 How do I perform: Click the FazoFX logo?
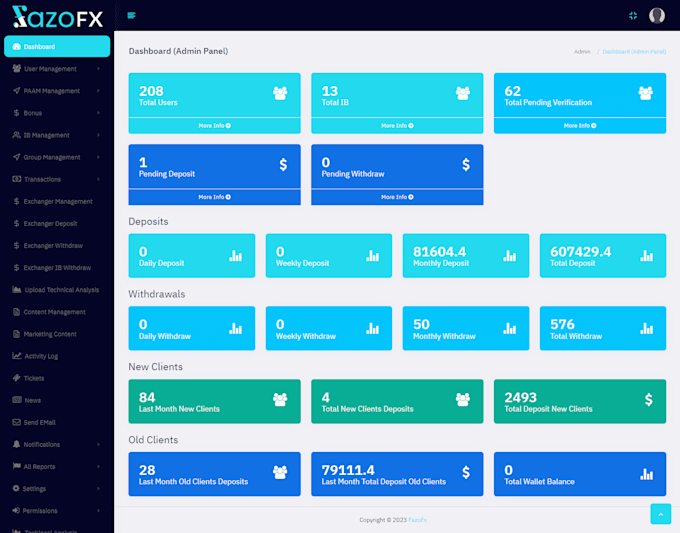click(x=57, y=17)
